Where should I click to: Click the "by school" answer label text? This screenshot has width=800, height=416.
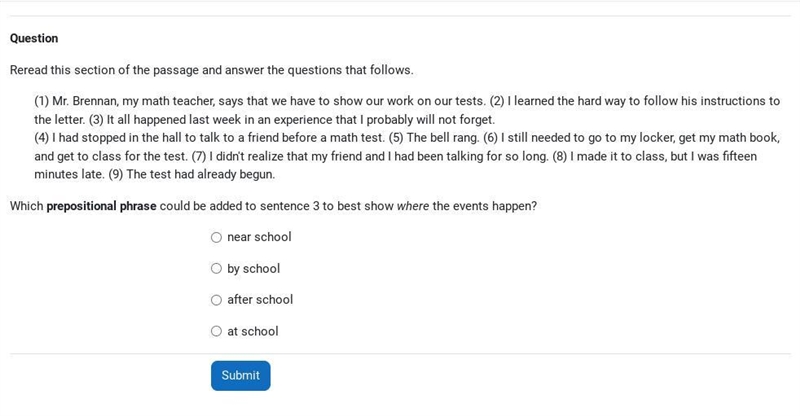(x=254, y=268)
